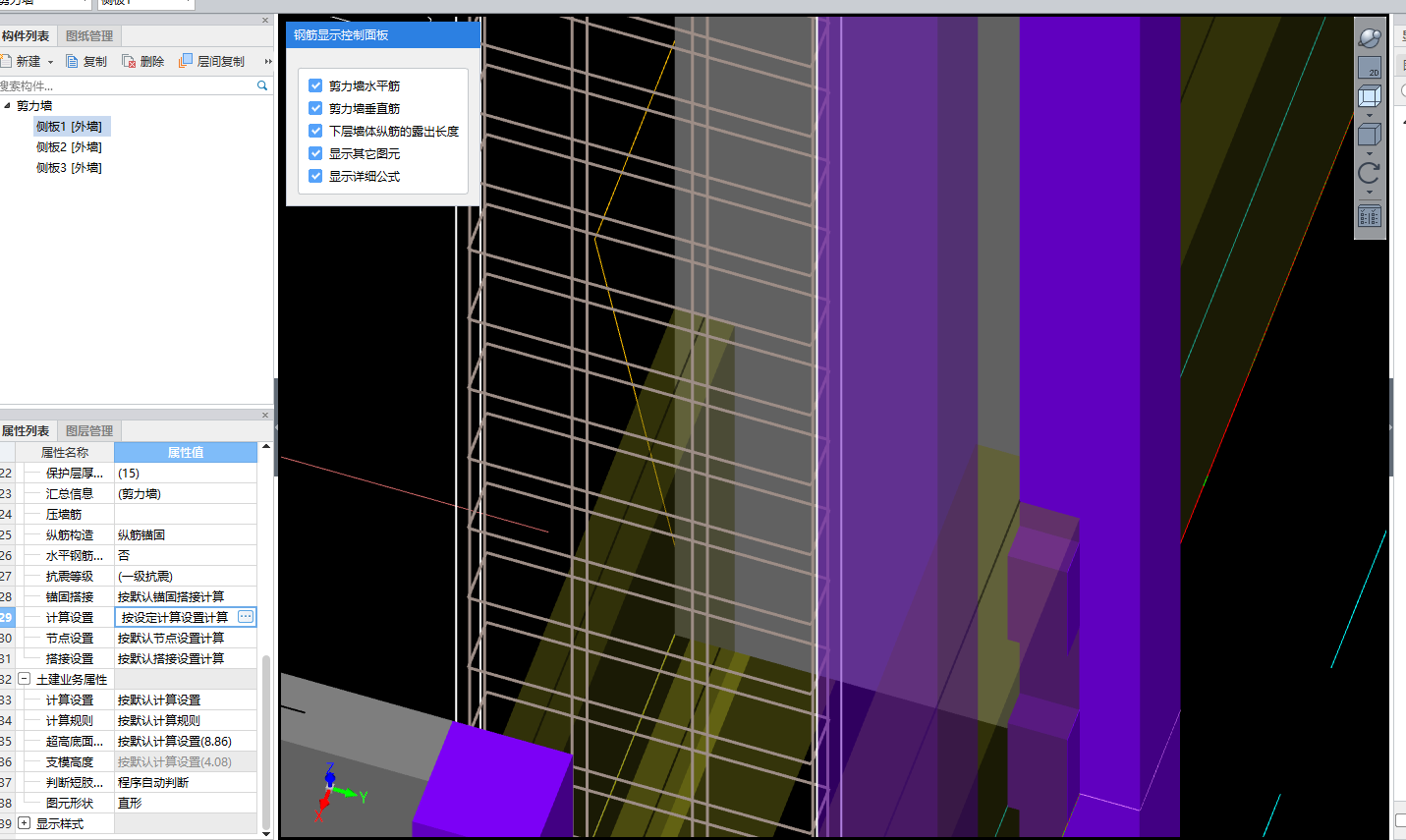Open dropdown arrow below rotate icon
The image size is (1406, 840).
pyautogui.click(x=1370, y=193)
